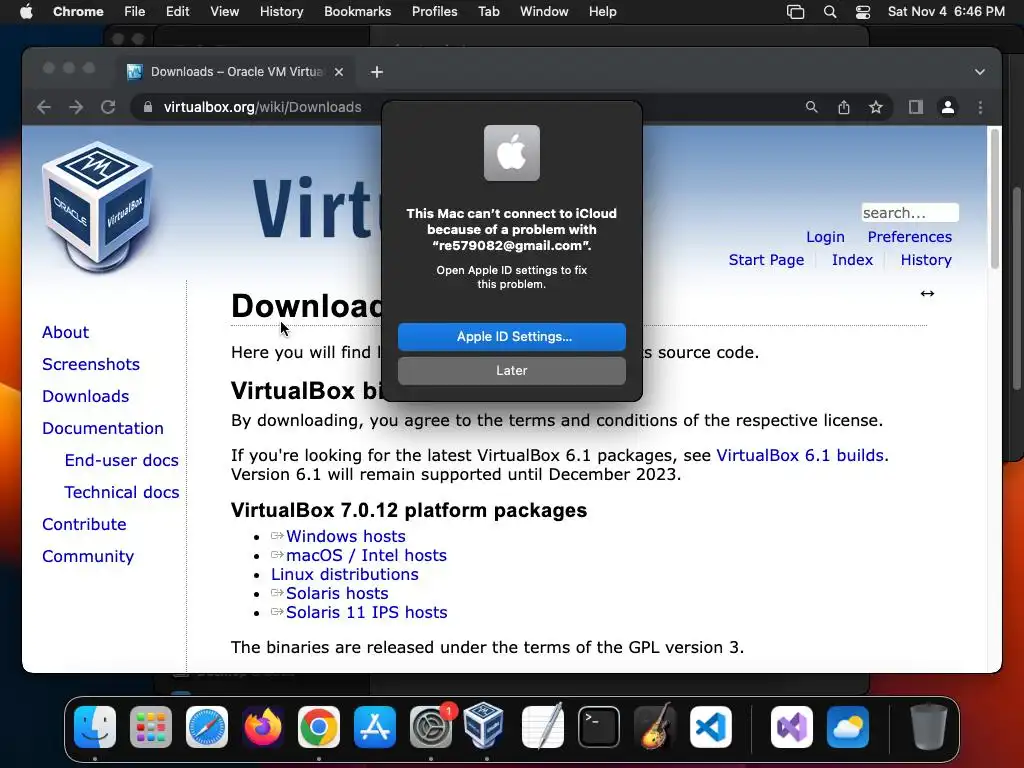Share this page using share icon
Screen dimensions: 1024x768
point(844,107)
